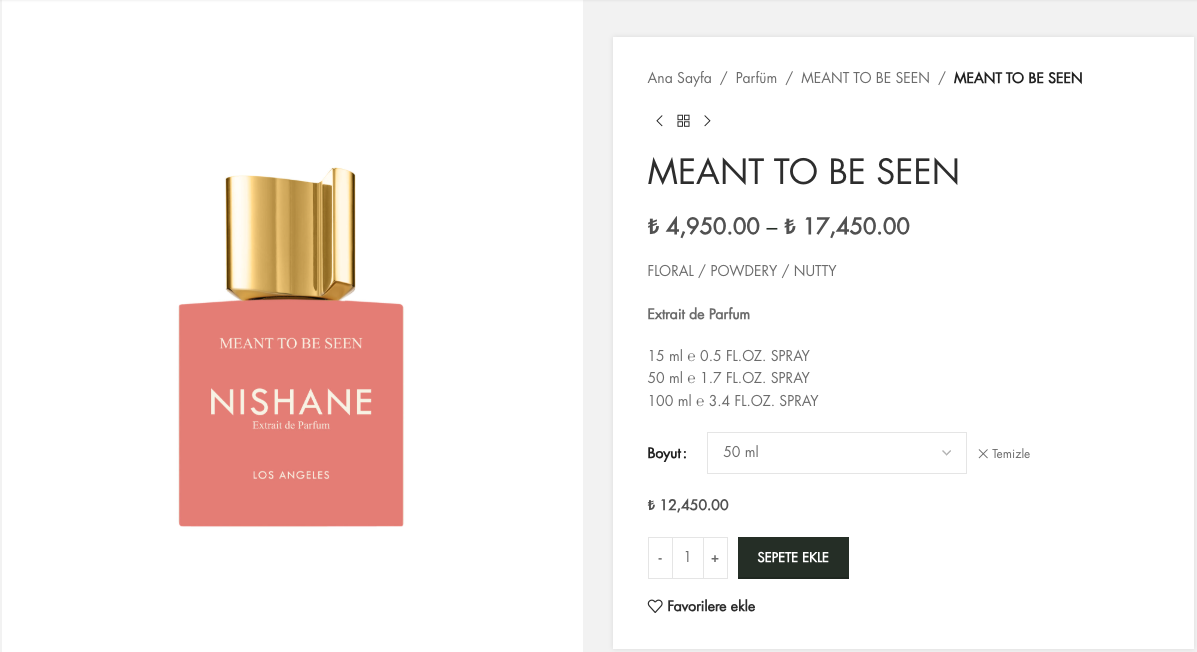Click the heart wishlist icon
This screenshot has height=652, width=1197.
655,606
